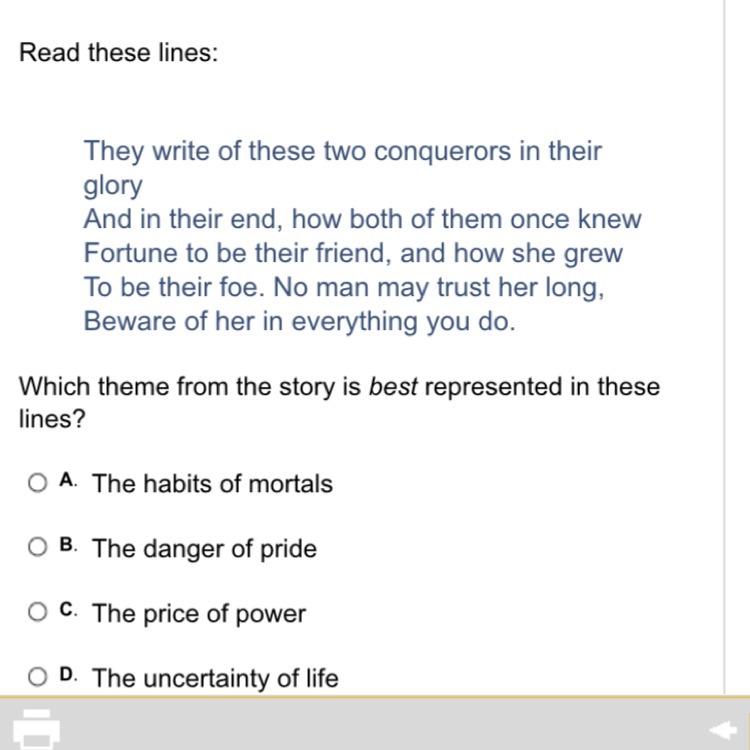Choose 'The uncertainty of life' answer text
Image resolution: width=750 pixels, height=750 pixels.
pos(215,678)
